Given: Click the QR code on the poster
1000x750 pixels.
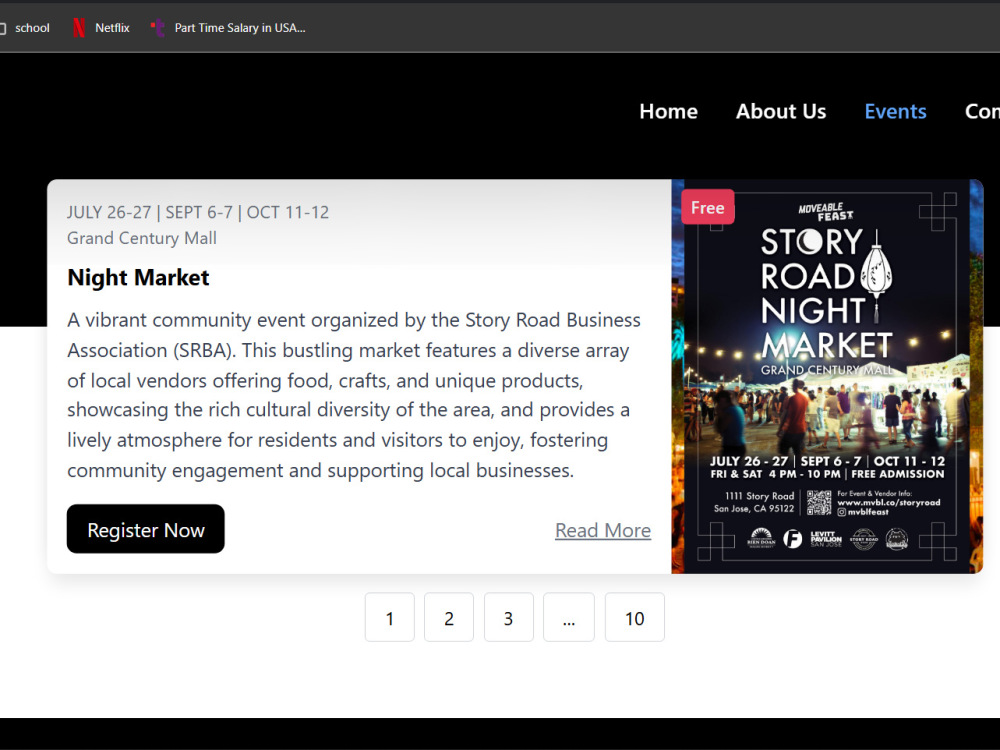Looking at the screenshot, I should tap(819, 503).
